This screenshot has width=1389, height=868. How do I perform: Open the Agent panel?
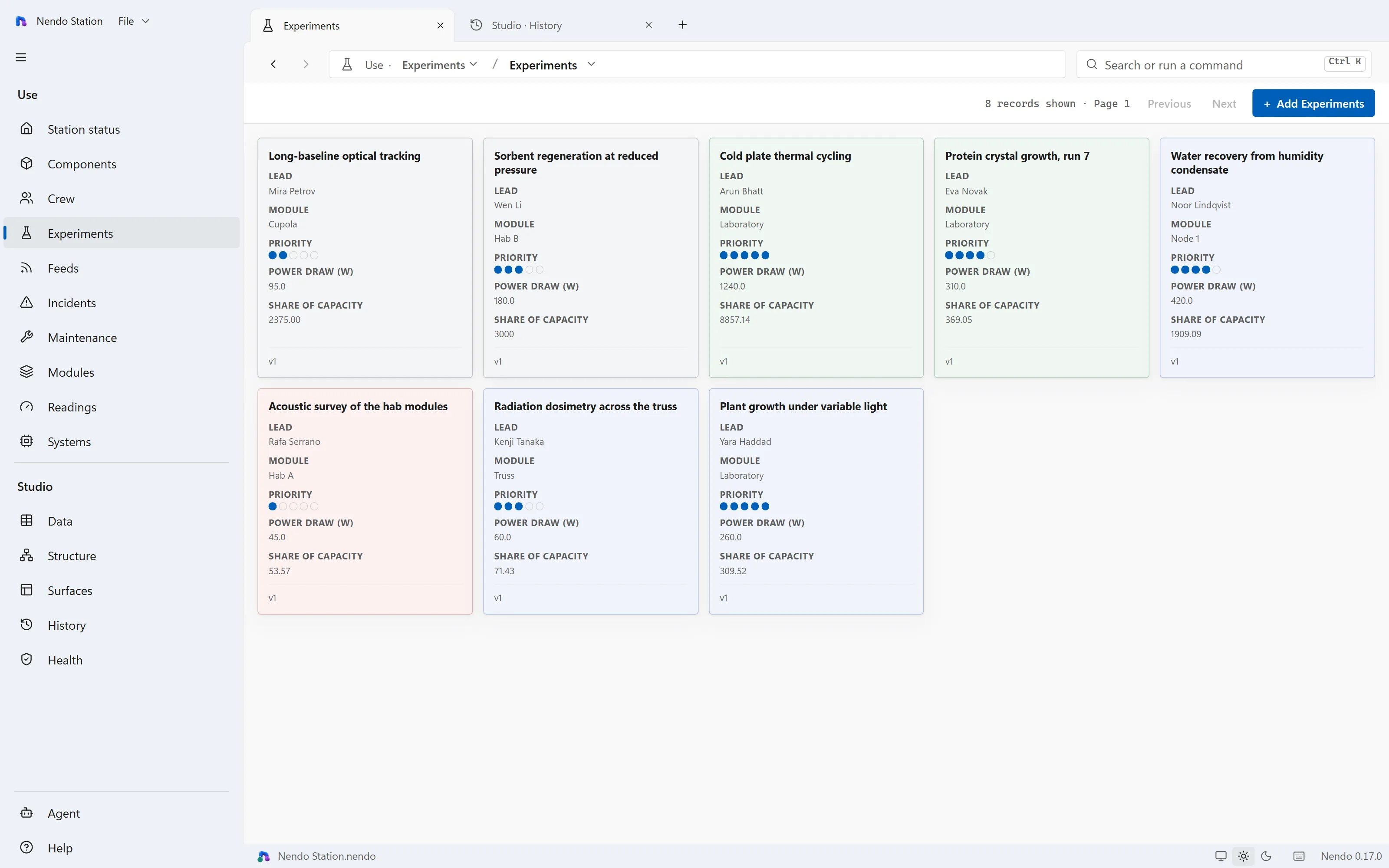click(x=121, y=813)
